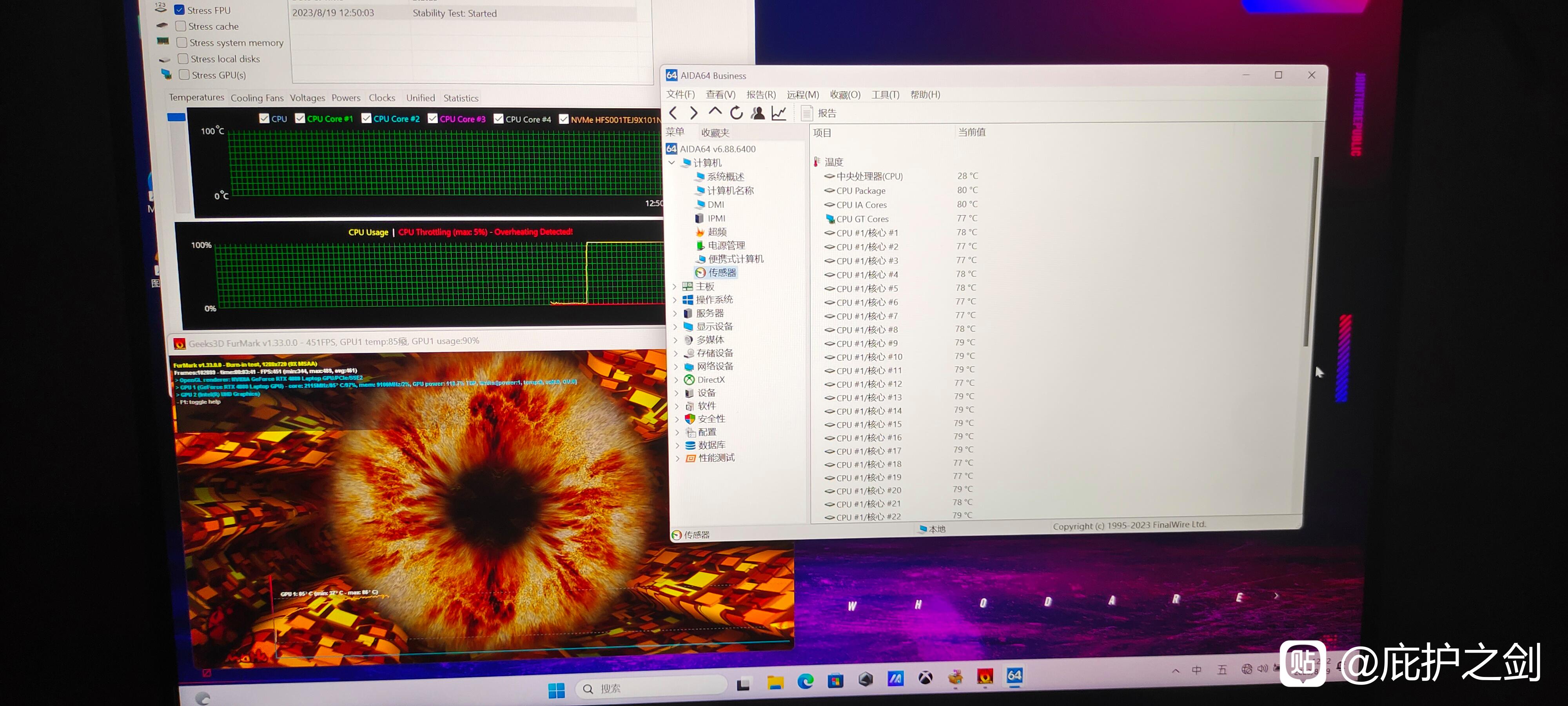This screenshot has width=1568, height=706.
Task: Click 软件 software icon in tree
Action: coord(690,406)
